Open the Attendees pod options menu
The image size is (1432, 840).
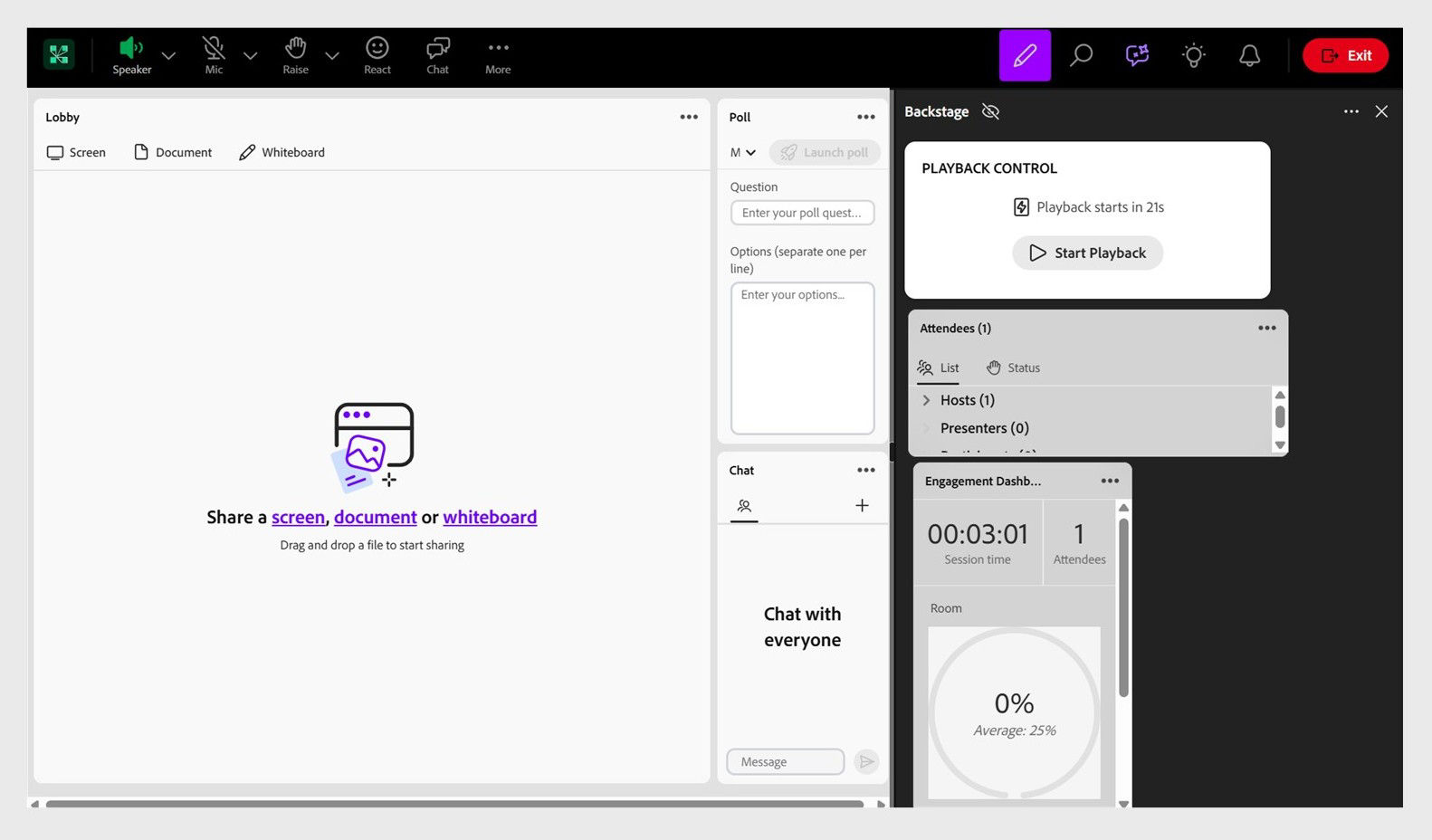point(1266,328)
